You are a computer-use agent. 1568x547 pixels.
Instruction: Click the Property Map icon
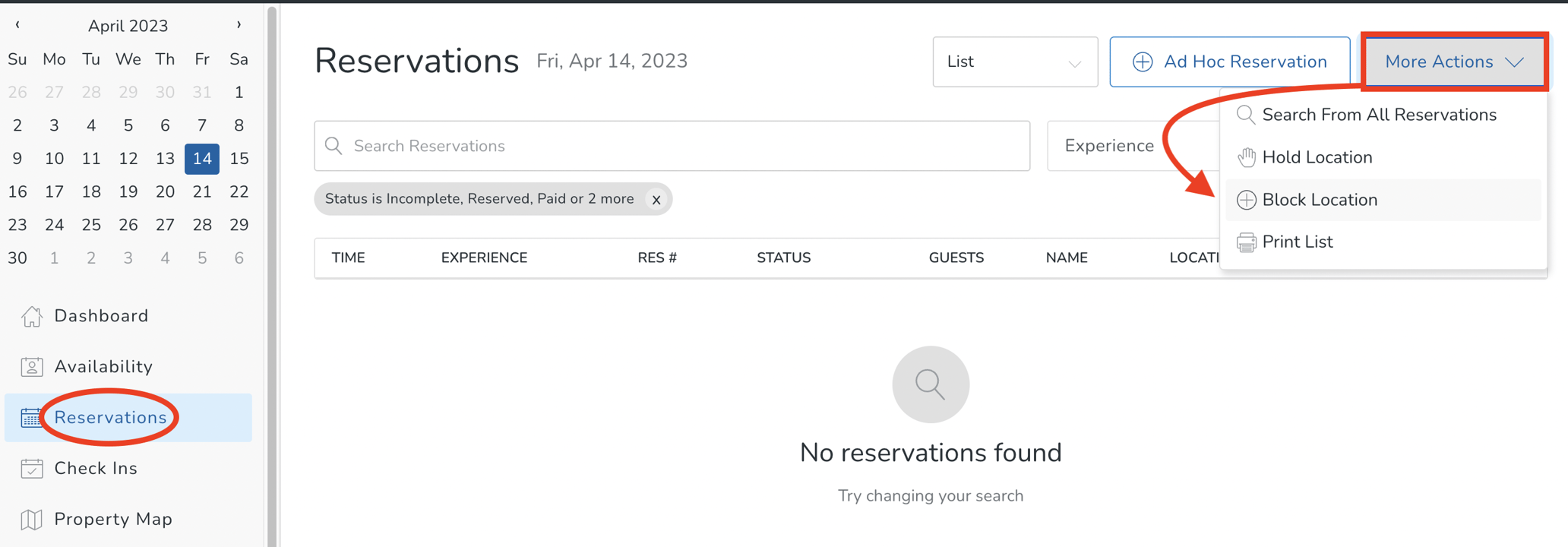pos(31,519)
